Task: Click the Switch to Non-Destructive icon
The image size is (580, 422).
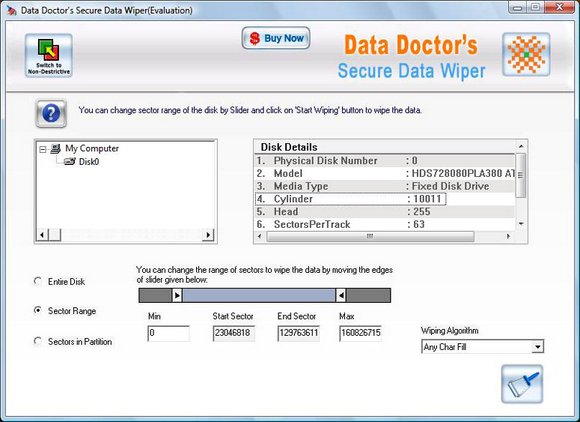Action: 48,55
